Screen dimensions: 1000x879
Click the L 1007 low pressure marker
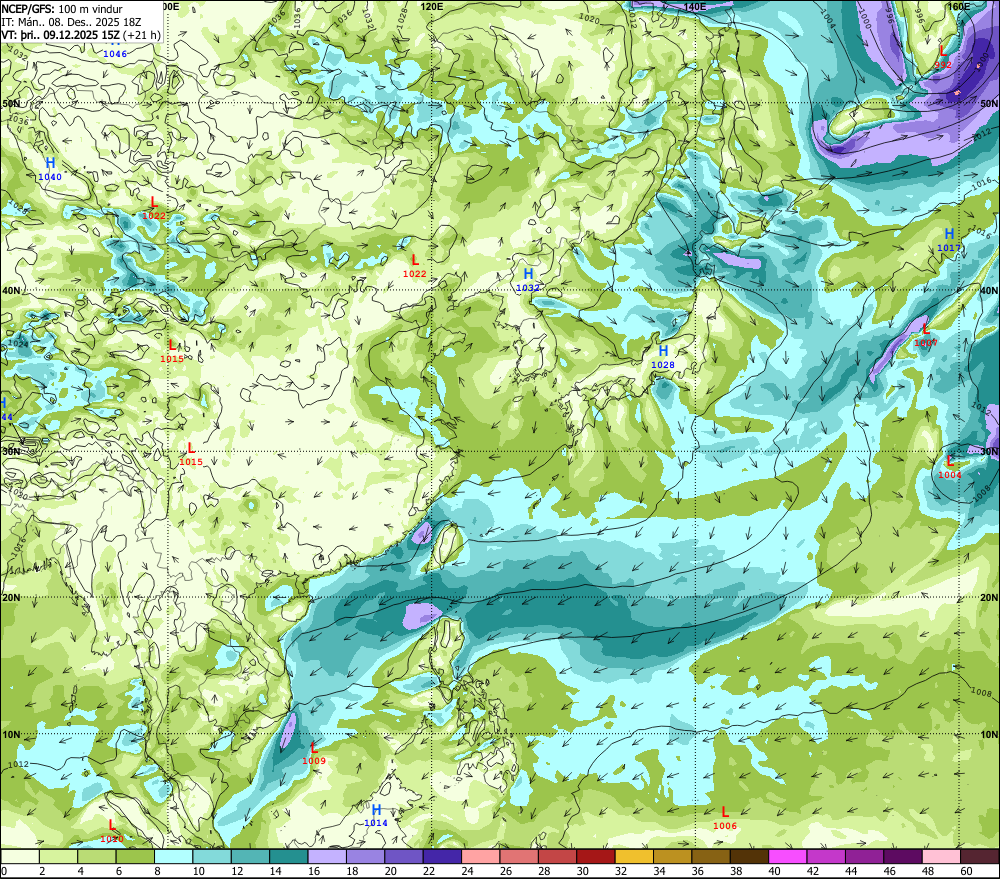(x=926, y=335)
